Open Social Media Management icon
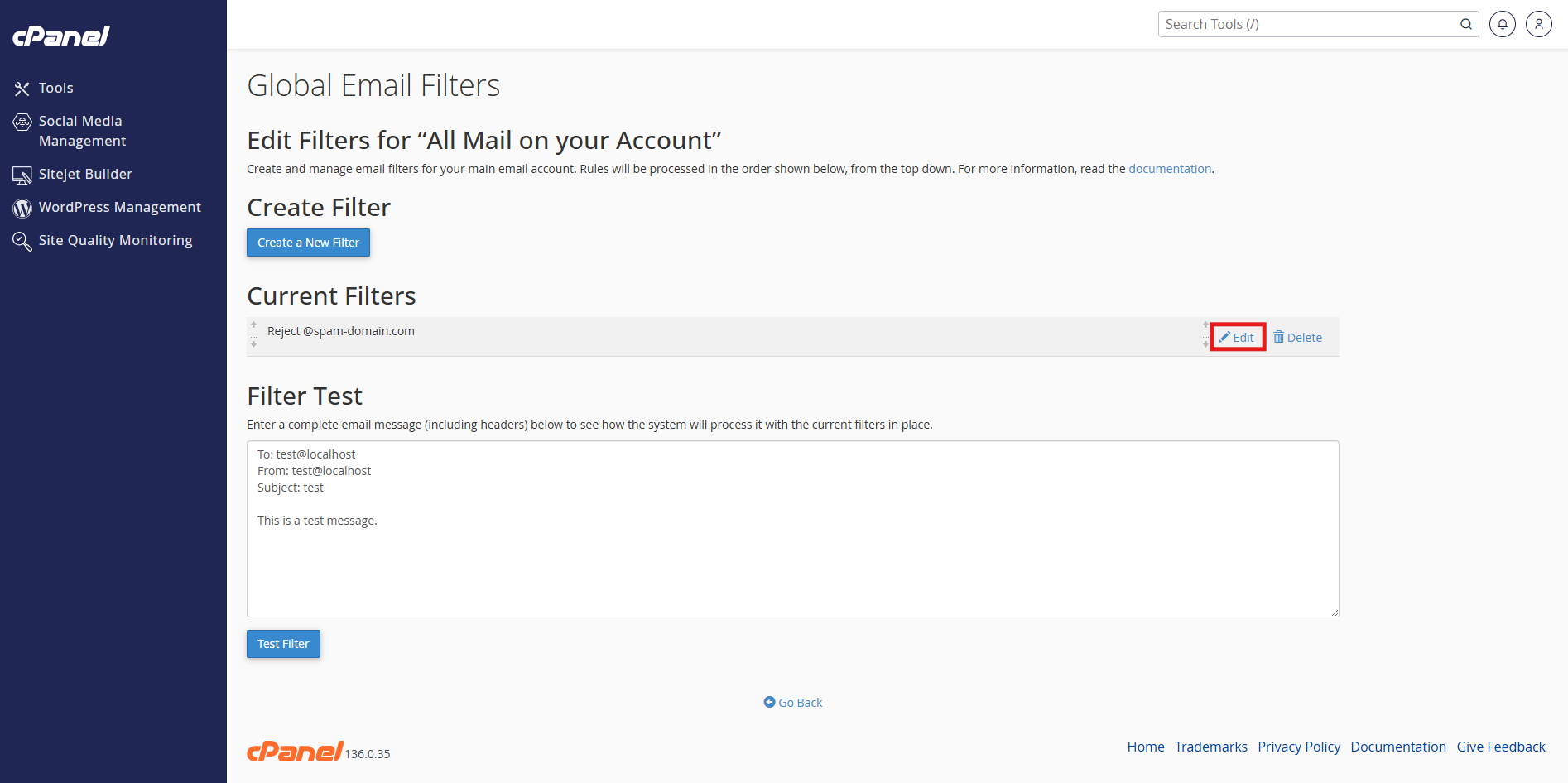1568x783 pixels. pyautogui.click(x=22, y=122)
